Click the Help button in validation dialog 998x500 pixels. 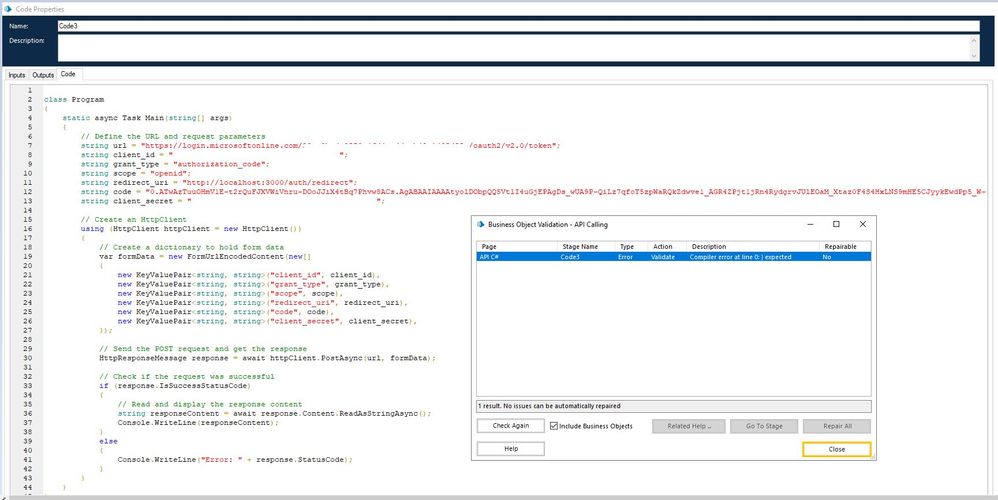click(x=510, y=449)
